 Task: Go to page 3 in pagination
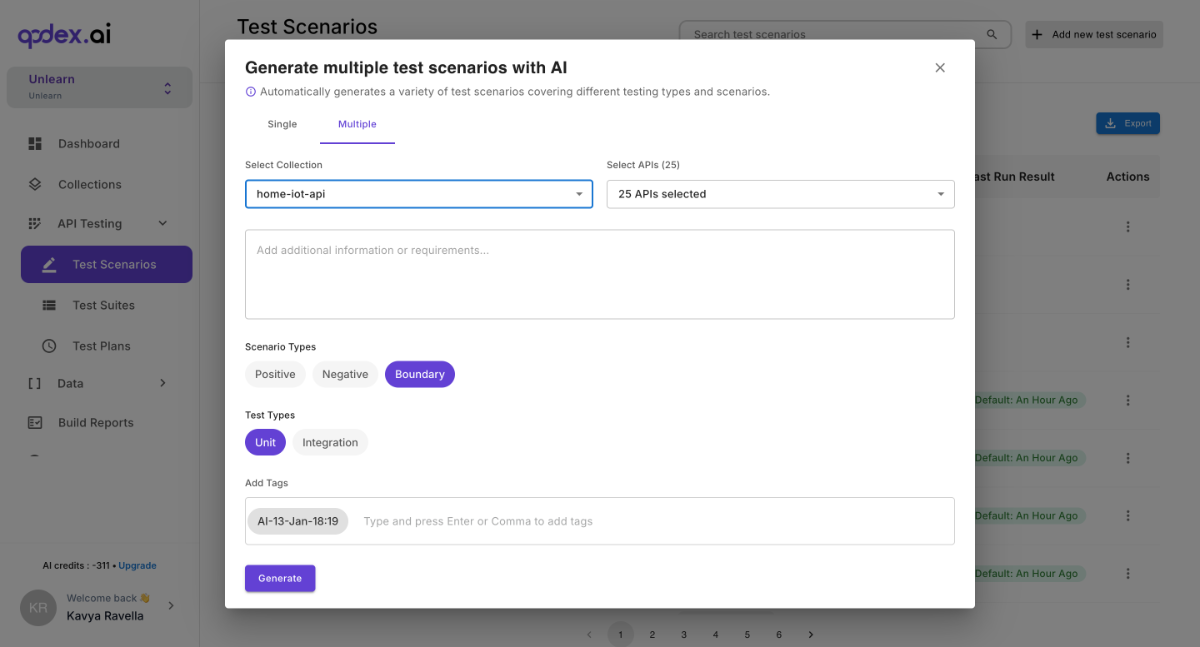[684, 634]
